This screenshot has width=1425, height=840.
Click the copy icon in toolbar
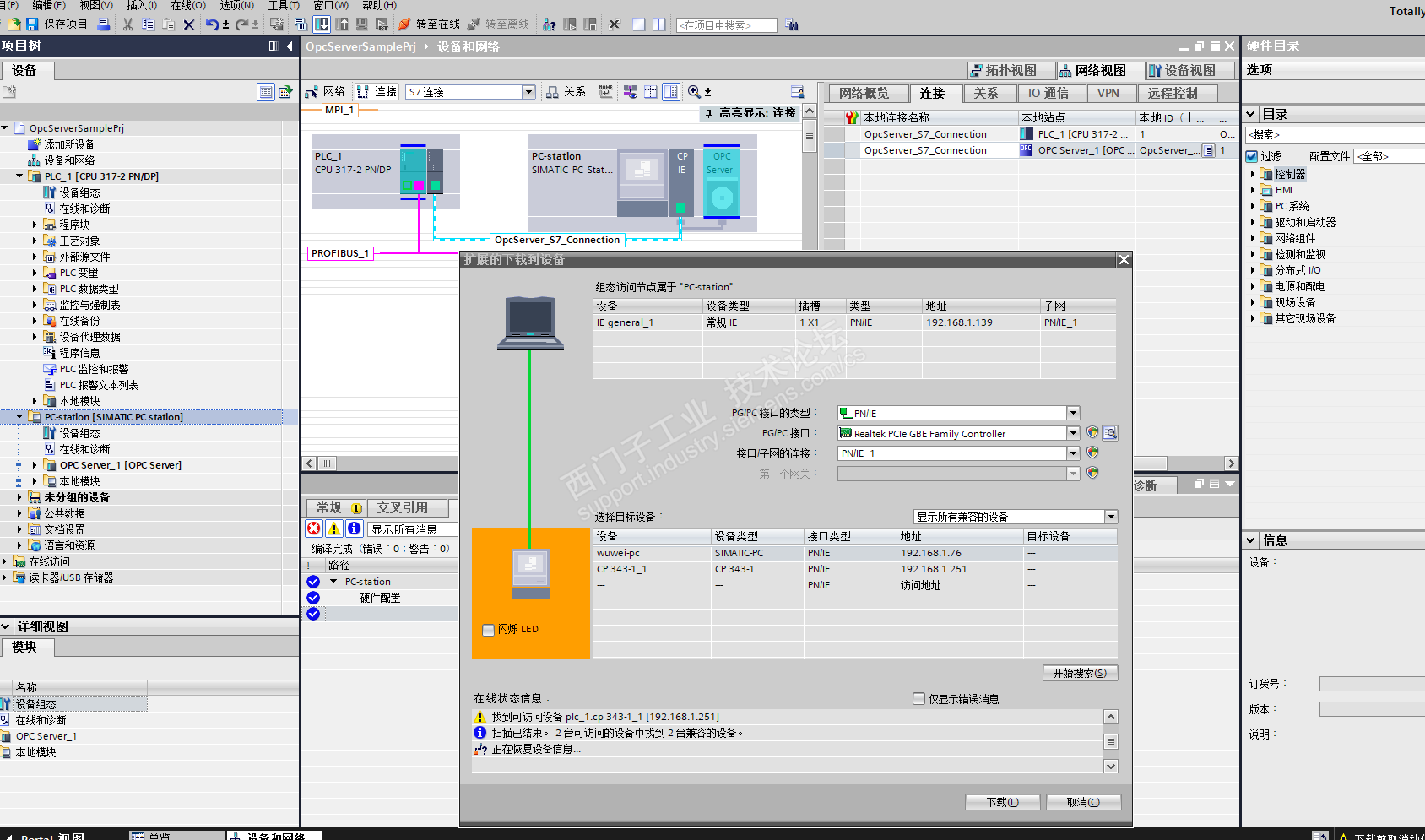pyautogui.click(x=148, y=24)
